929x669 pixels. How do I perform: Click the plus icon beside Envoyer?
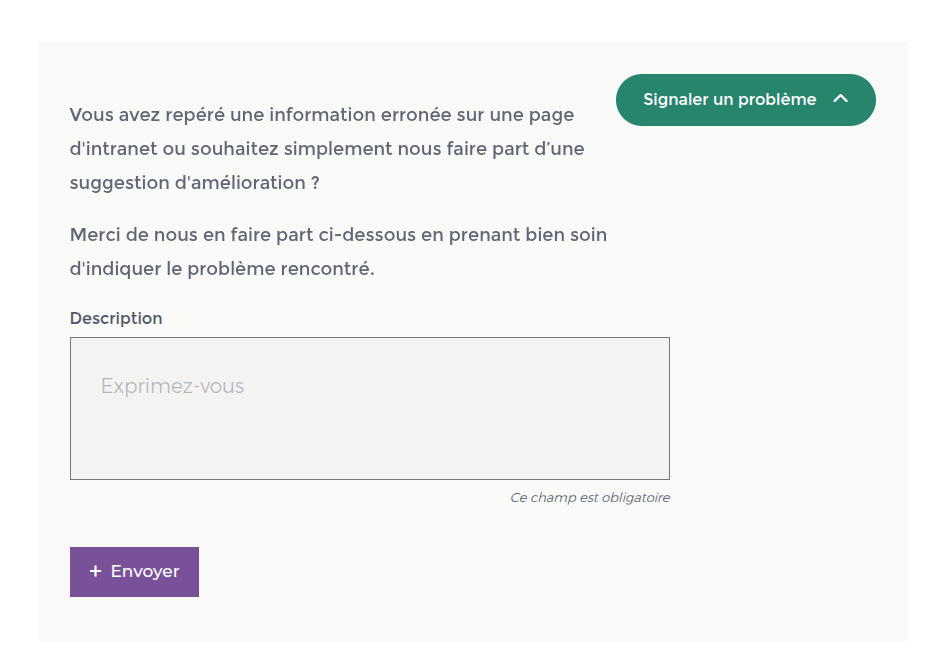(95, 572)
